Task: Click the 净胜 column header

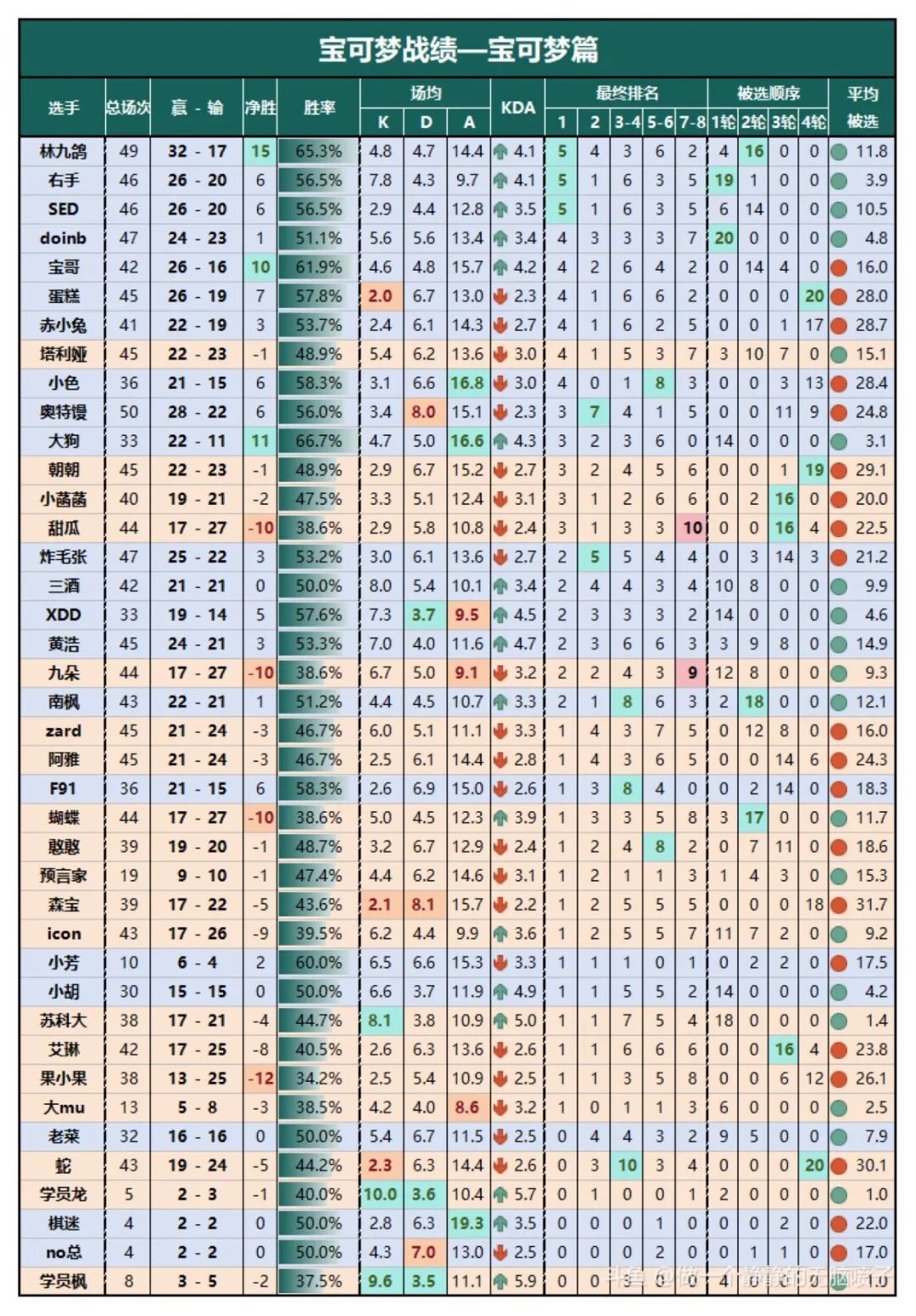Action: click(x=260, y=108)
